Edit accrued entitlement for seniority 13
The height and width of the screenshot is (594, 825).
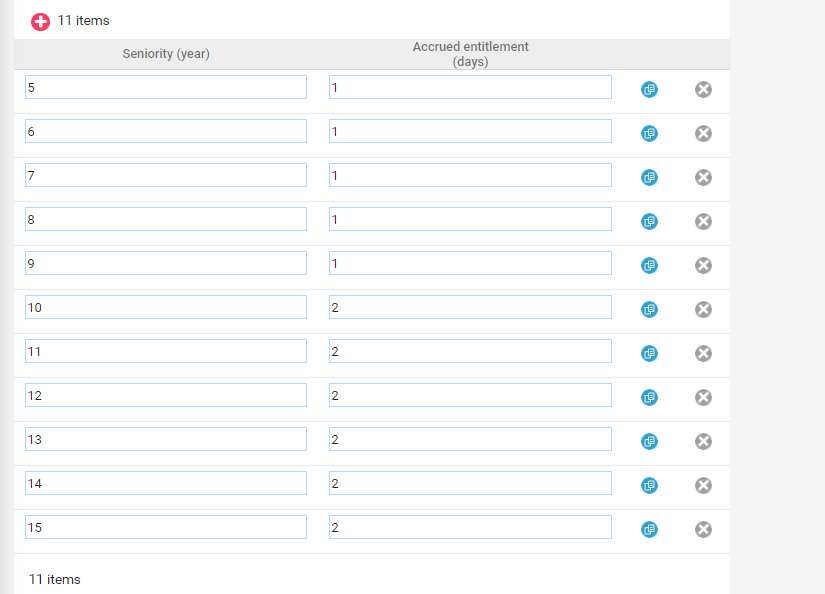pyautogui.click(x=470, y=439)
